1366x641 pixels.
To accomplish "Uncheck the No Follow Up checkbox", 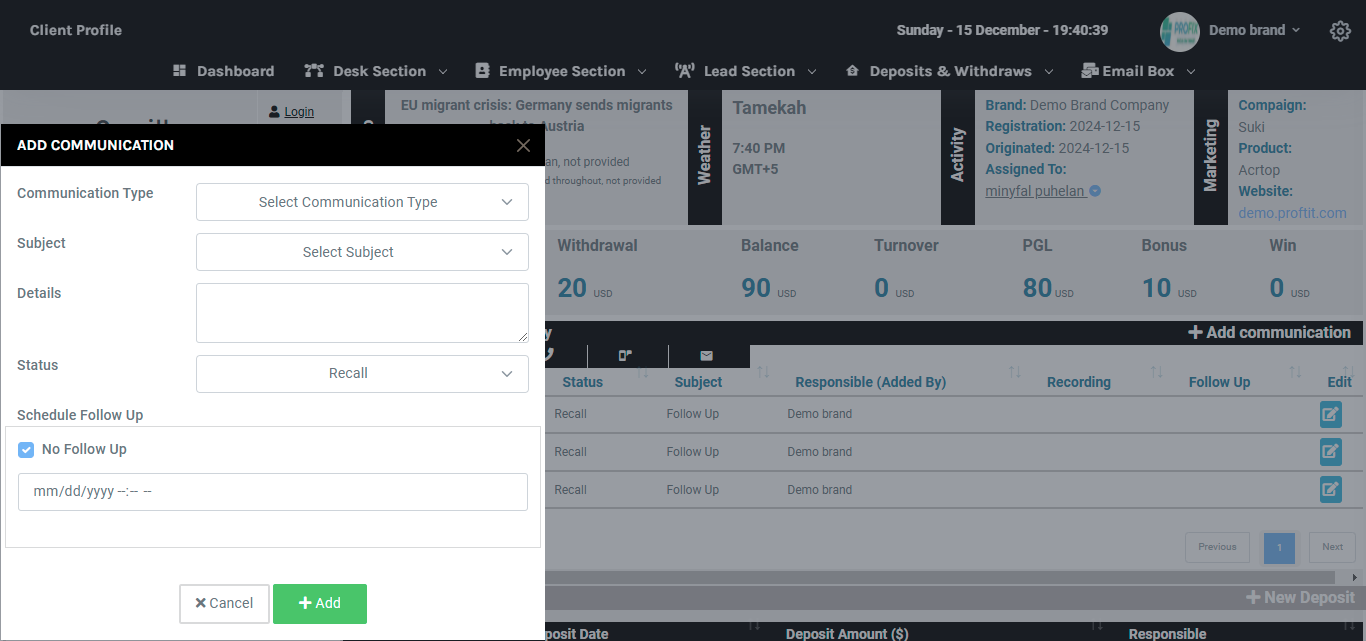I will click(27, 450).
